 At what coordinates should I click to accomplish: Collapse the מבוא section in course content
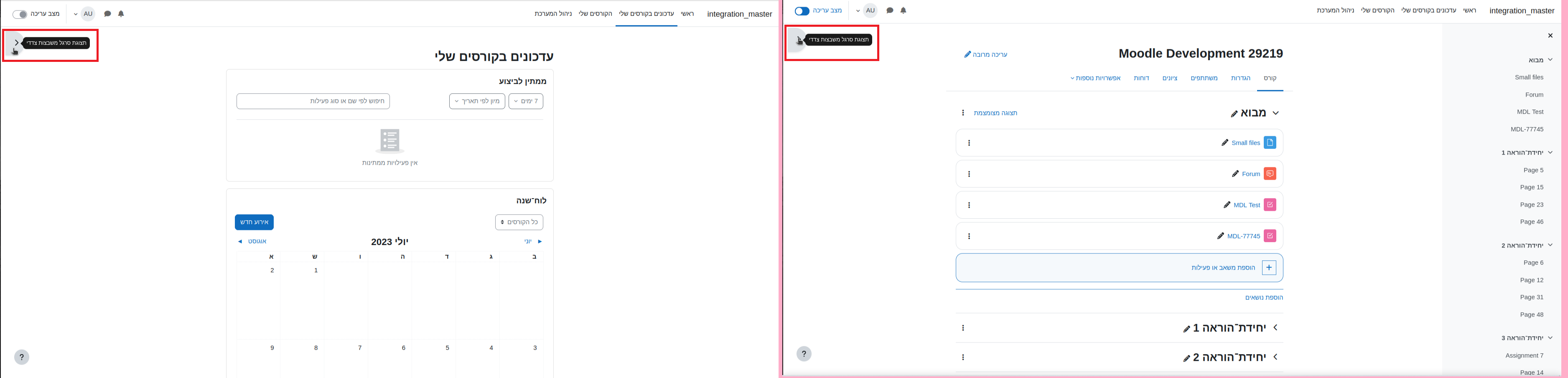point(1276,113)
